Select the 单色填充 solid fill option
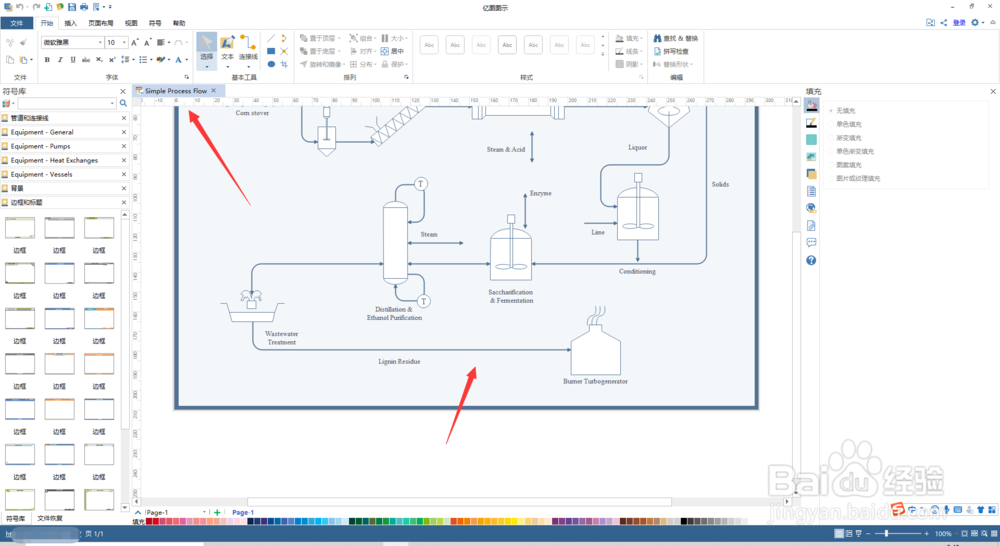The image size is (1000, 546). (x=848, y=124)
